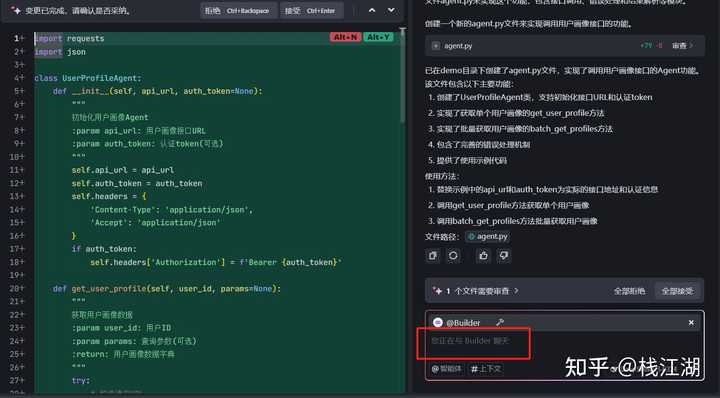Click line if auth_token:
The width and height of the screenshot is (720, 398).
point(104,249)
